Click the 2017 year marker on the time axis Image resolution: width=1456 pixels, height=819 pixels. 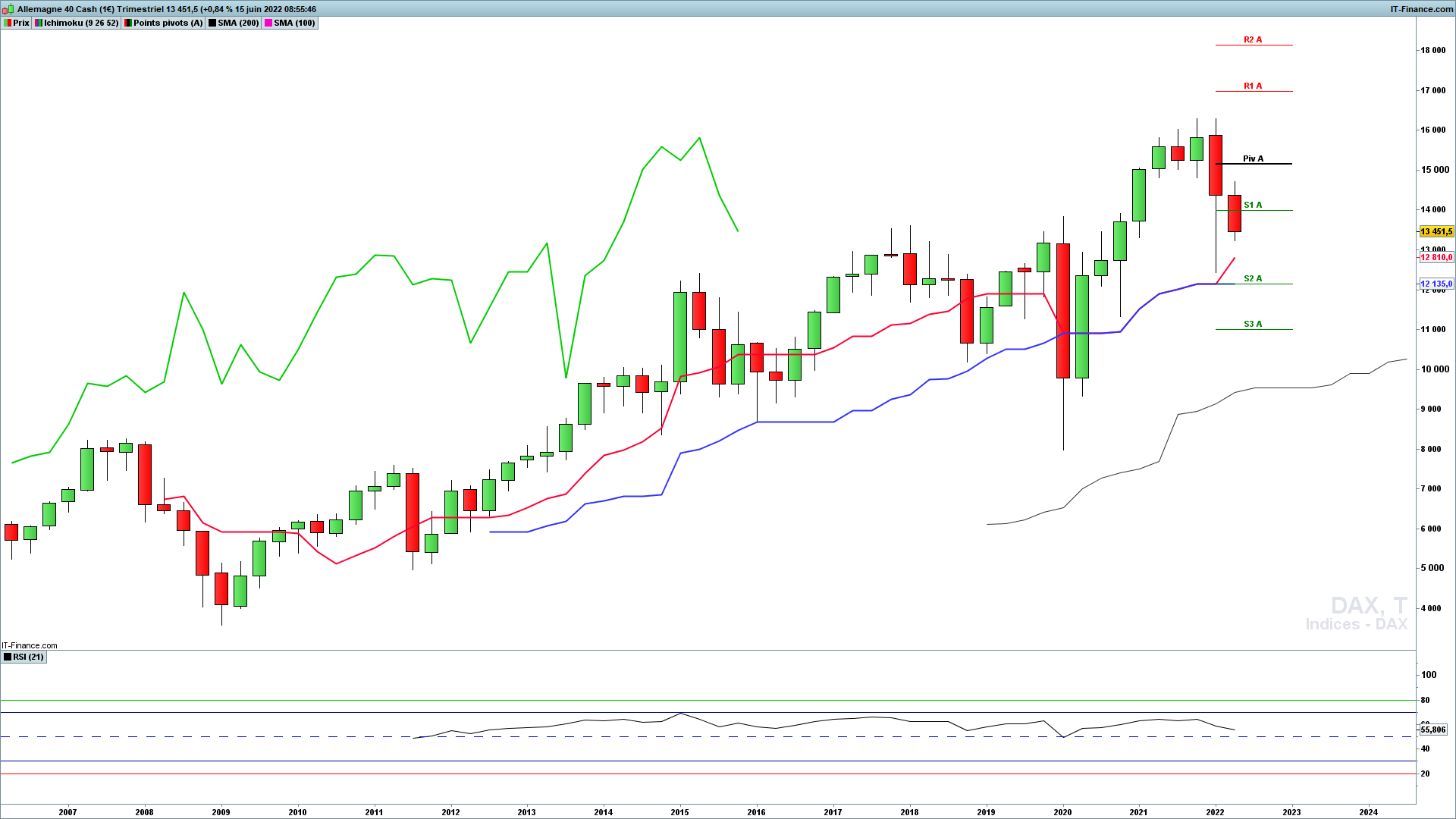(x=833, y=812)
